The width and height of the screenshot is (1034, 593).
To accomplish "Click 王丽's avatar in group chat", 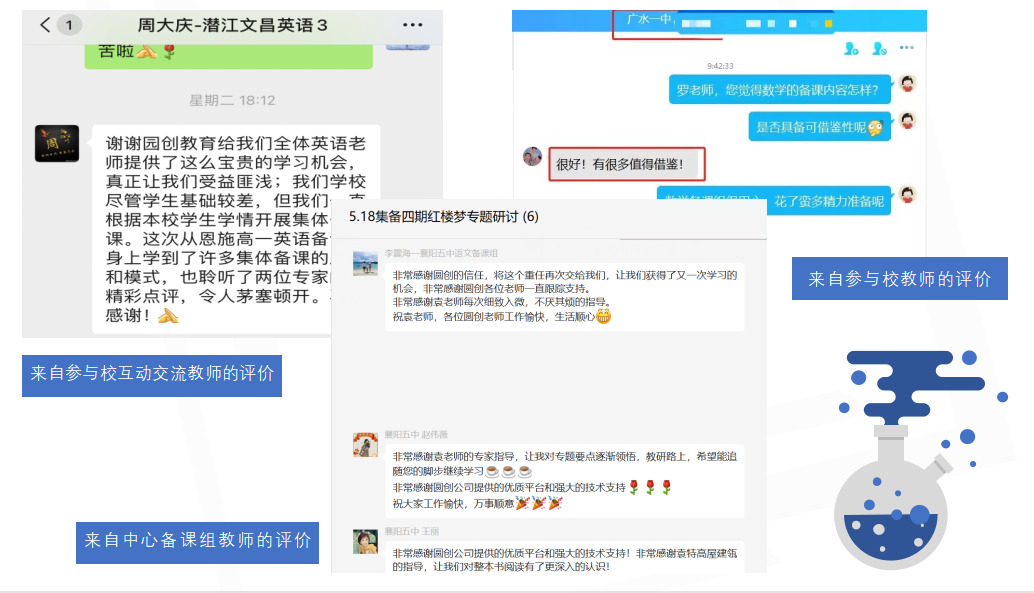I will pos(365,541).
